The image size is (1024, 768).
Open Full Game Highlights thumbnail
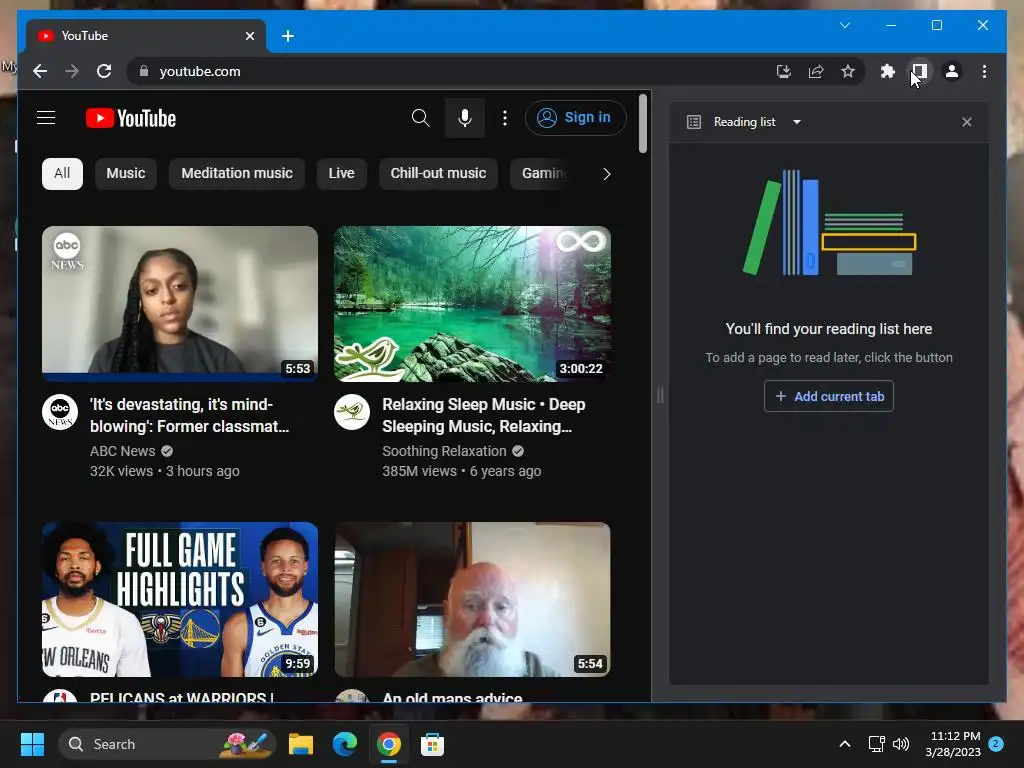[180, 599]
